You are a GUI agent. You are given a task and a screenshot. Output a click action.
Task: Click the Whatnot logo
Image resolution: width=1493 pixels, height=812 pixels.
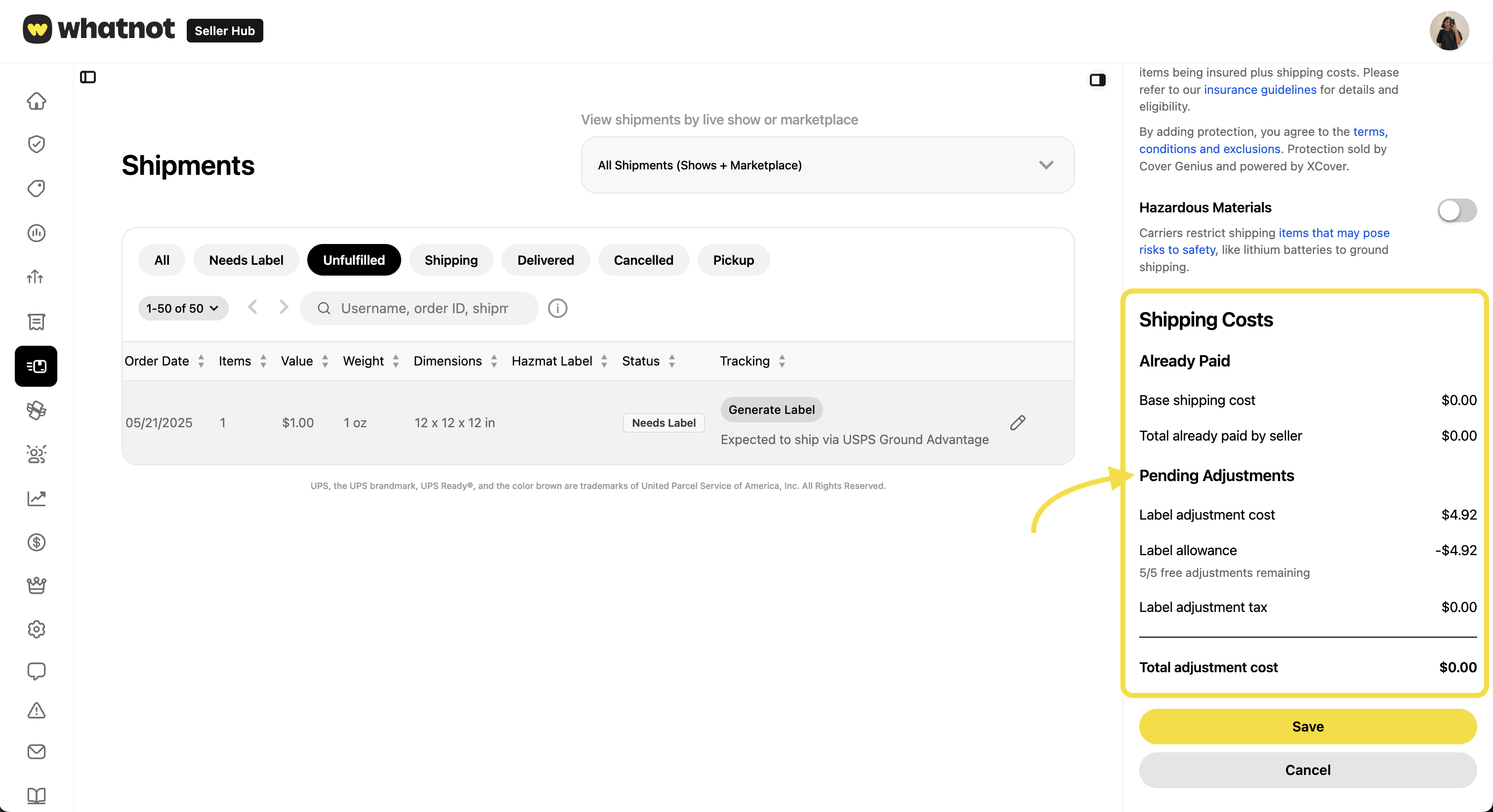coord(98,29)
